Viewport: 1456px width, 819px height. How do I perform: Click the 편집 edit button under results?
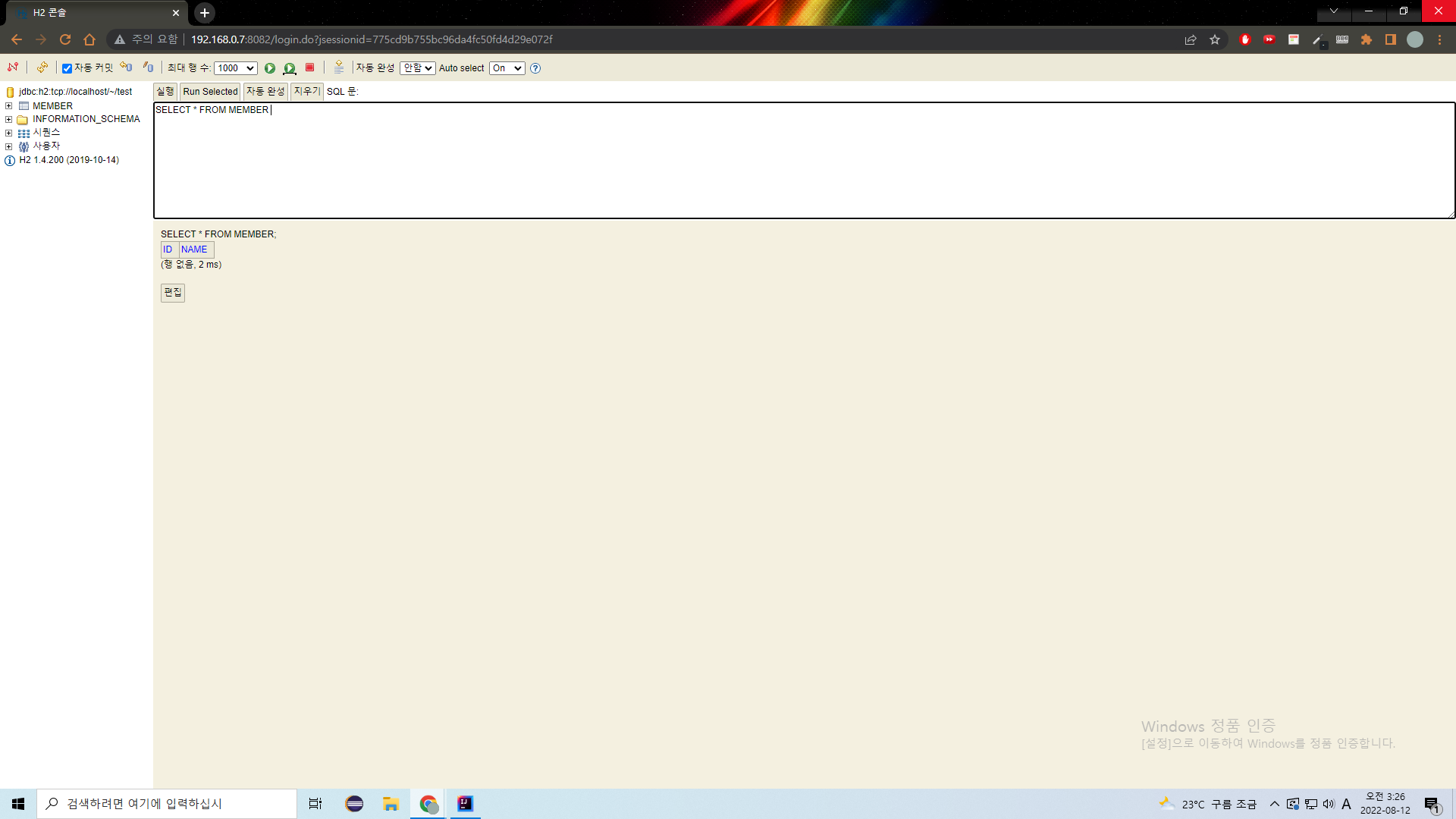(x=173, y=293)
